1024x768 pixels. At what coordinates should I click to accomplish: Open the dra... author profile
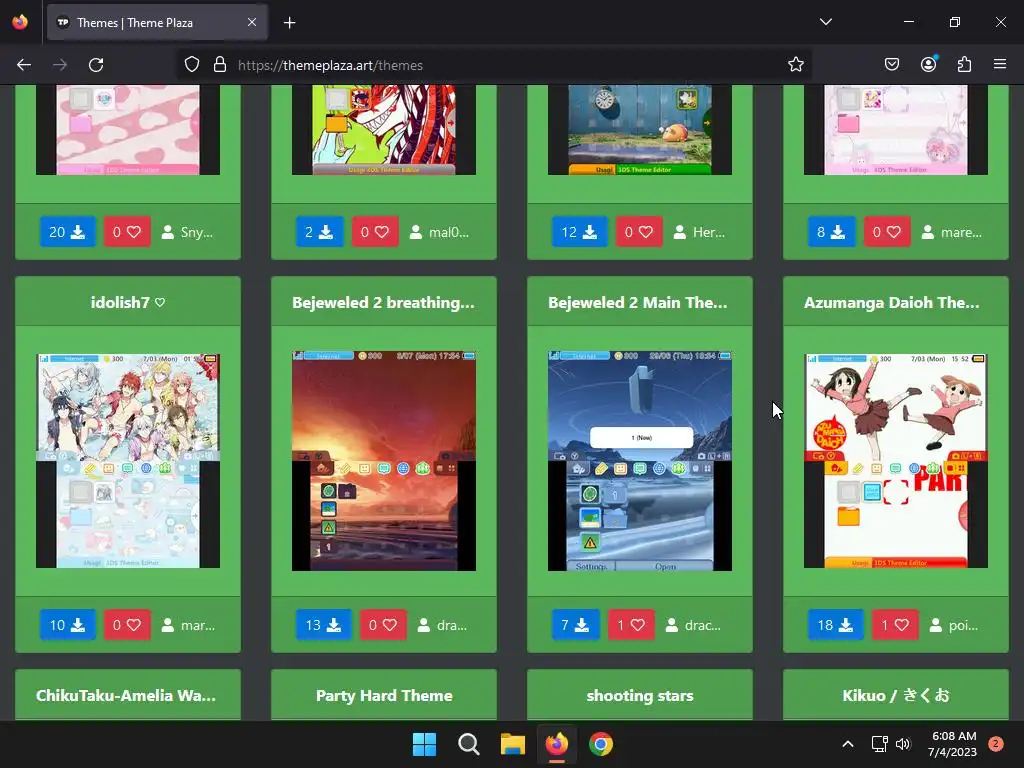(442, 625)
